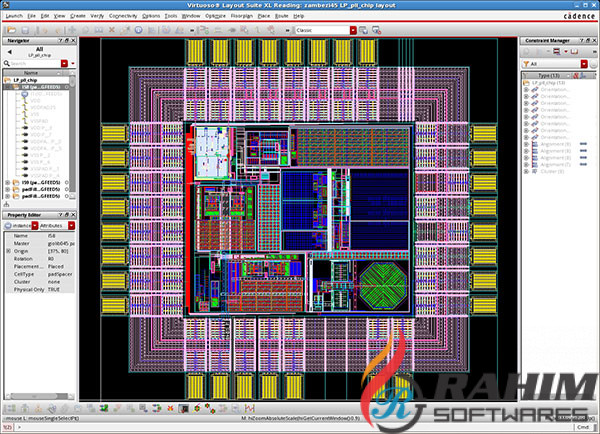Image resolution: width=600 pixels, height=434 pixels.
Task: Click the Open folder icon in toolbar
Action: [11, 30]
